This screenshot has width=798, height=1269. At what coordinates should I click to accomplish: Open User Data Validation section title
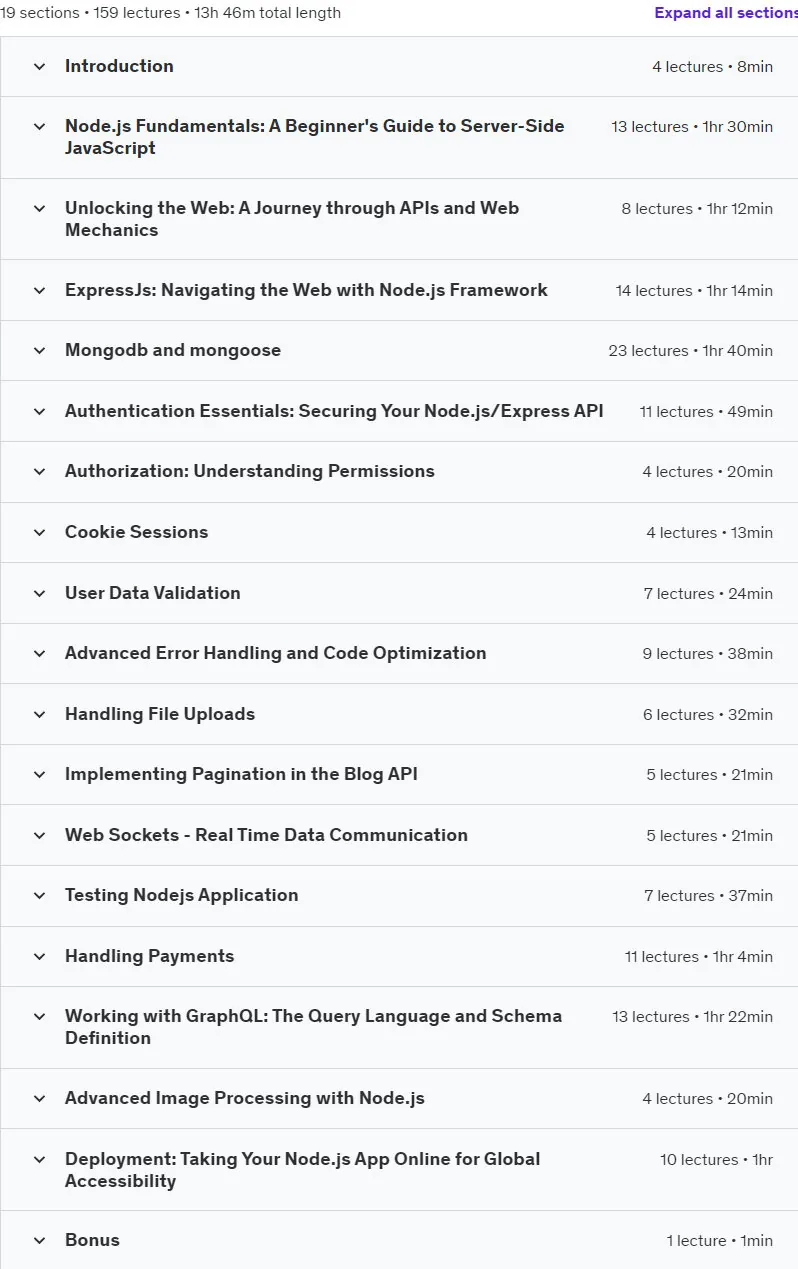pyautogui.click(x=153, y=593)
